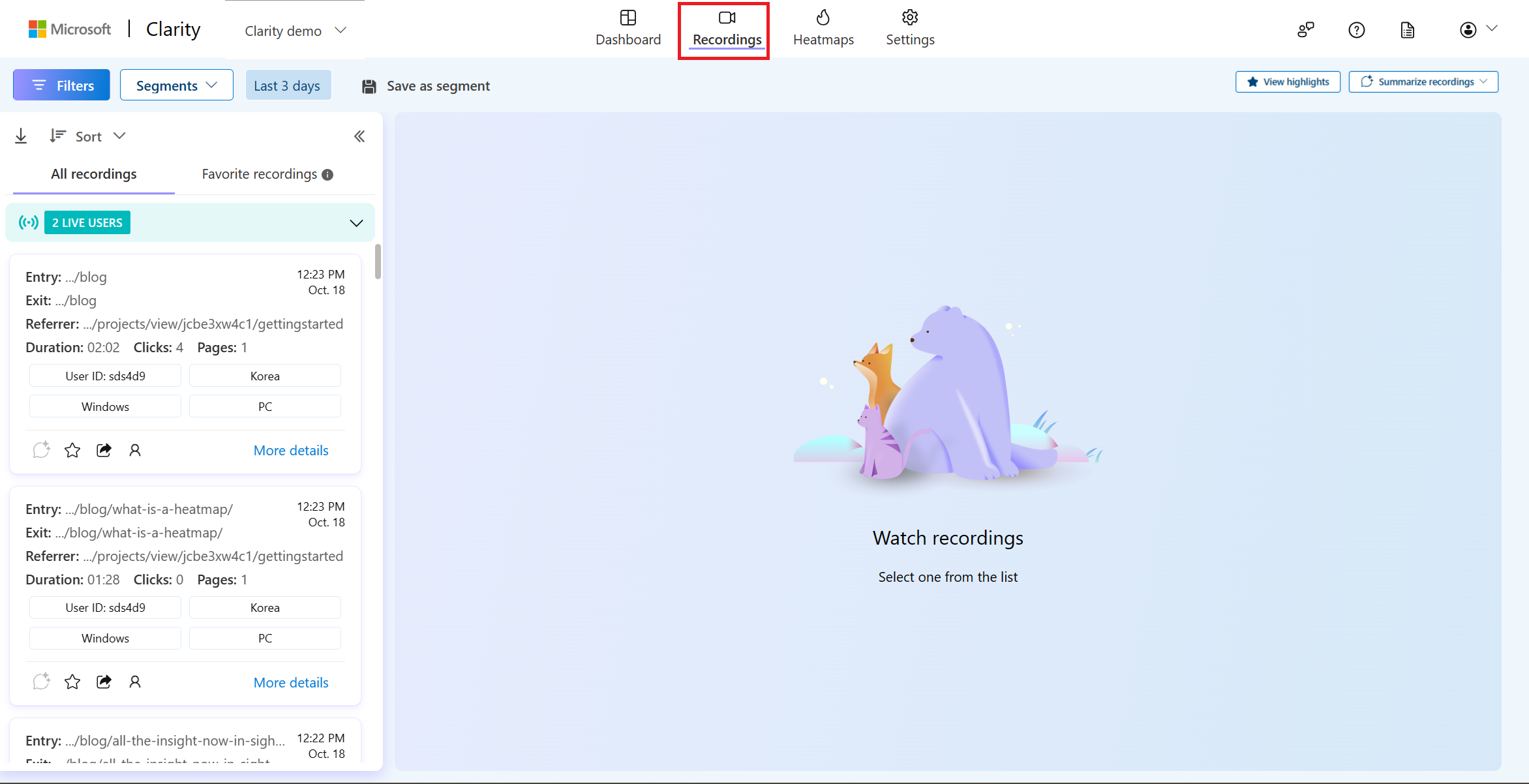Image resolution: width=1529 pixels, height=784 pixels.
Task: Open the Summarize recordings dropdown
Action: pyautogui.click(x=1423, y=82)
